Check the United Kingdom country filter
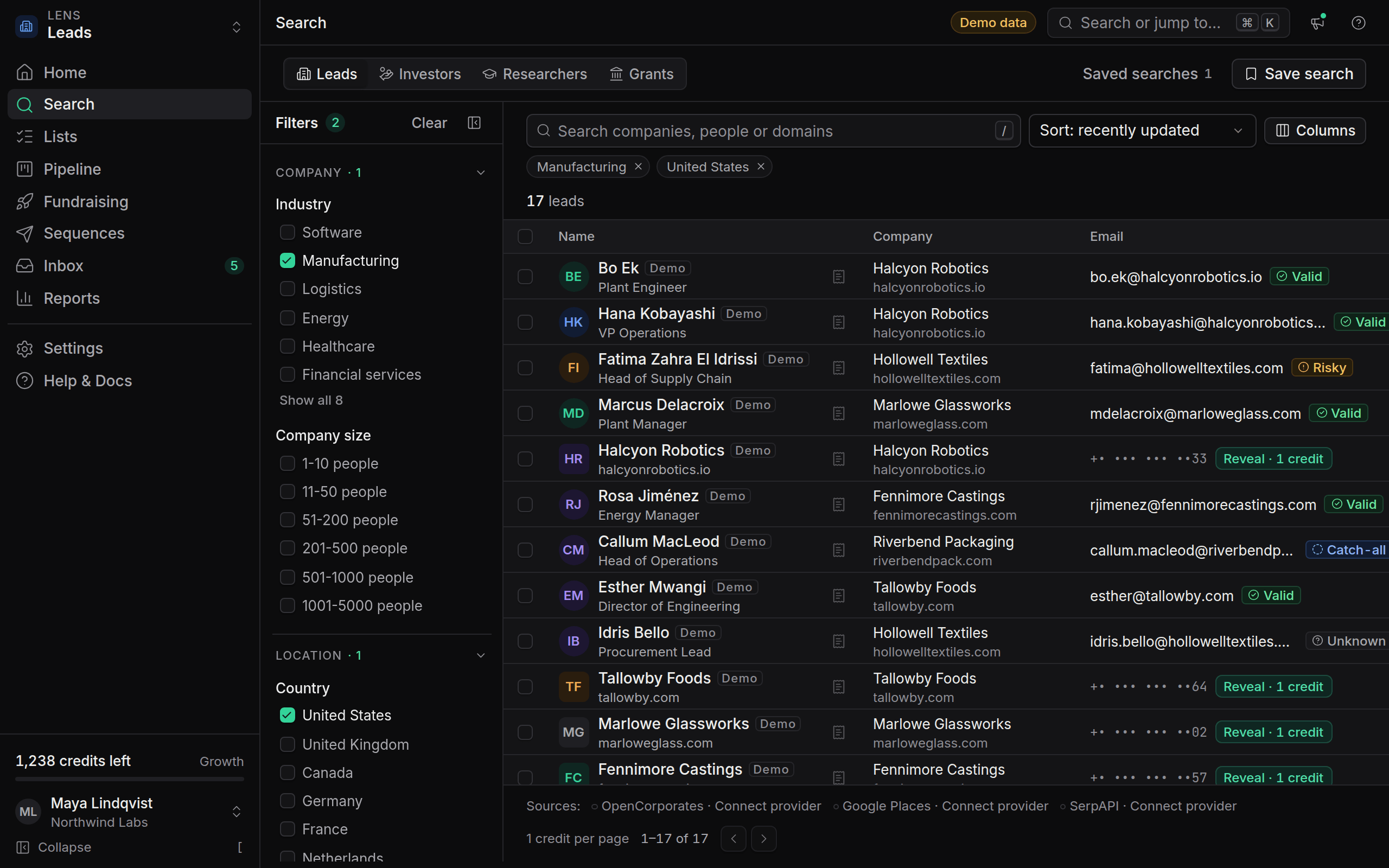Screen dimensions: 1389x868 click(287, 744)
